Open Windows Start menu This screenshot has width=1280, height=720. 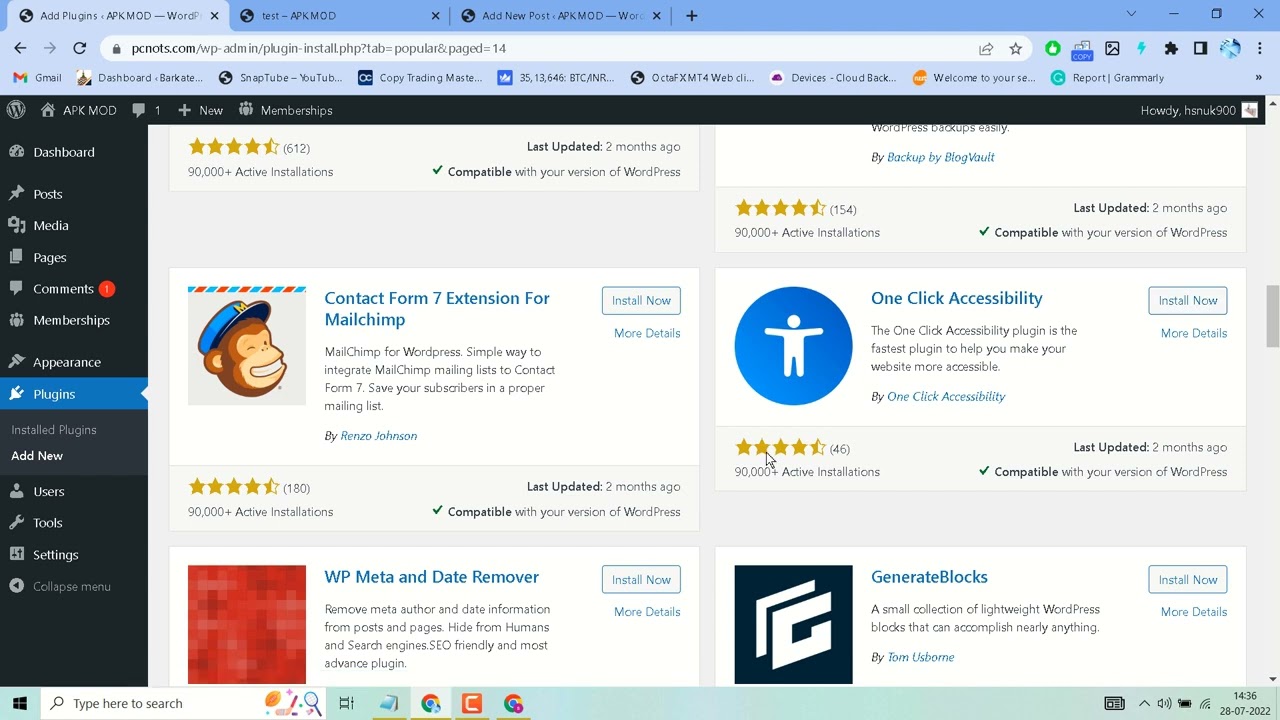coord(20,703)
